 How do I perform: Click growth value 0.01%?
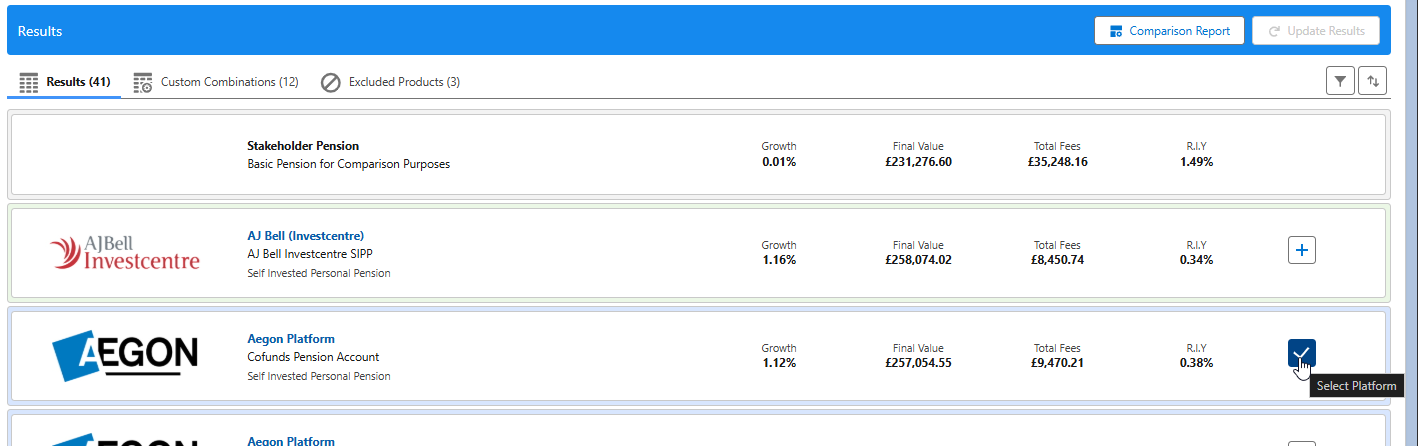click(x=779, y=161)
